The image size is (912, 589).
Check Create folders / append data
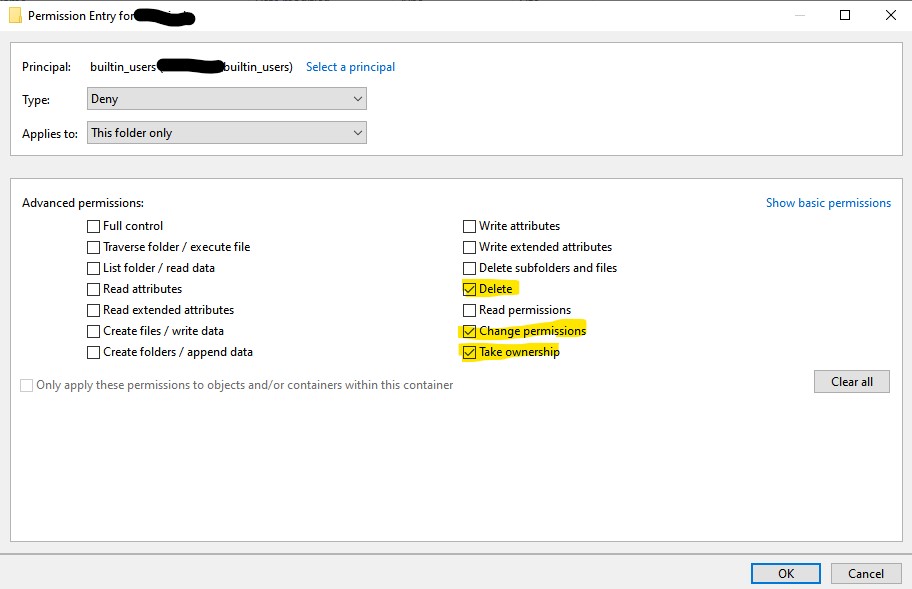(93, 352)
